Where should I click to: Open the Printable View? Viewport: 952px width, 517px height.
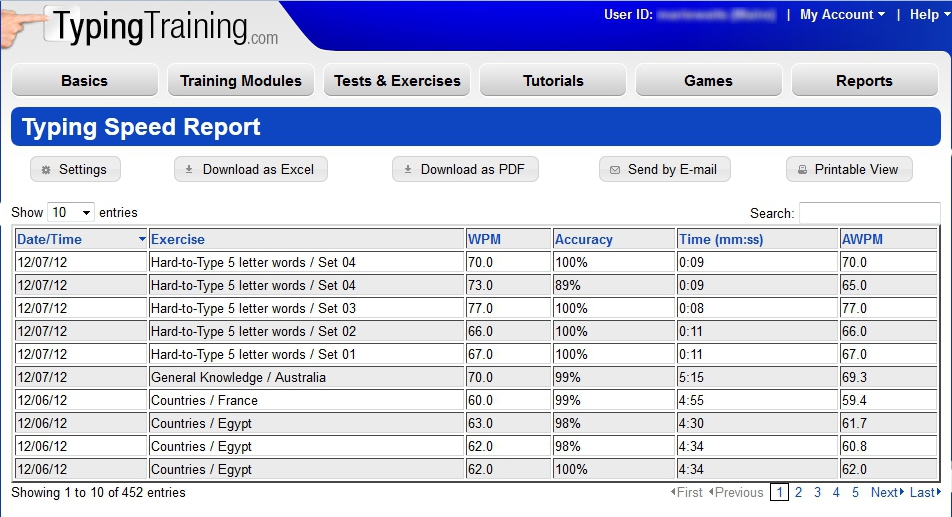pos(848,170)
